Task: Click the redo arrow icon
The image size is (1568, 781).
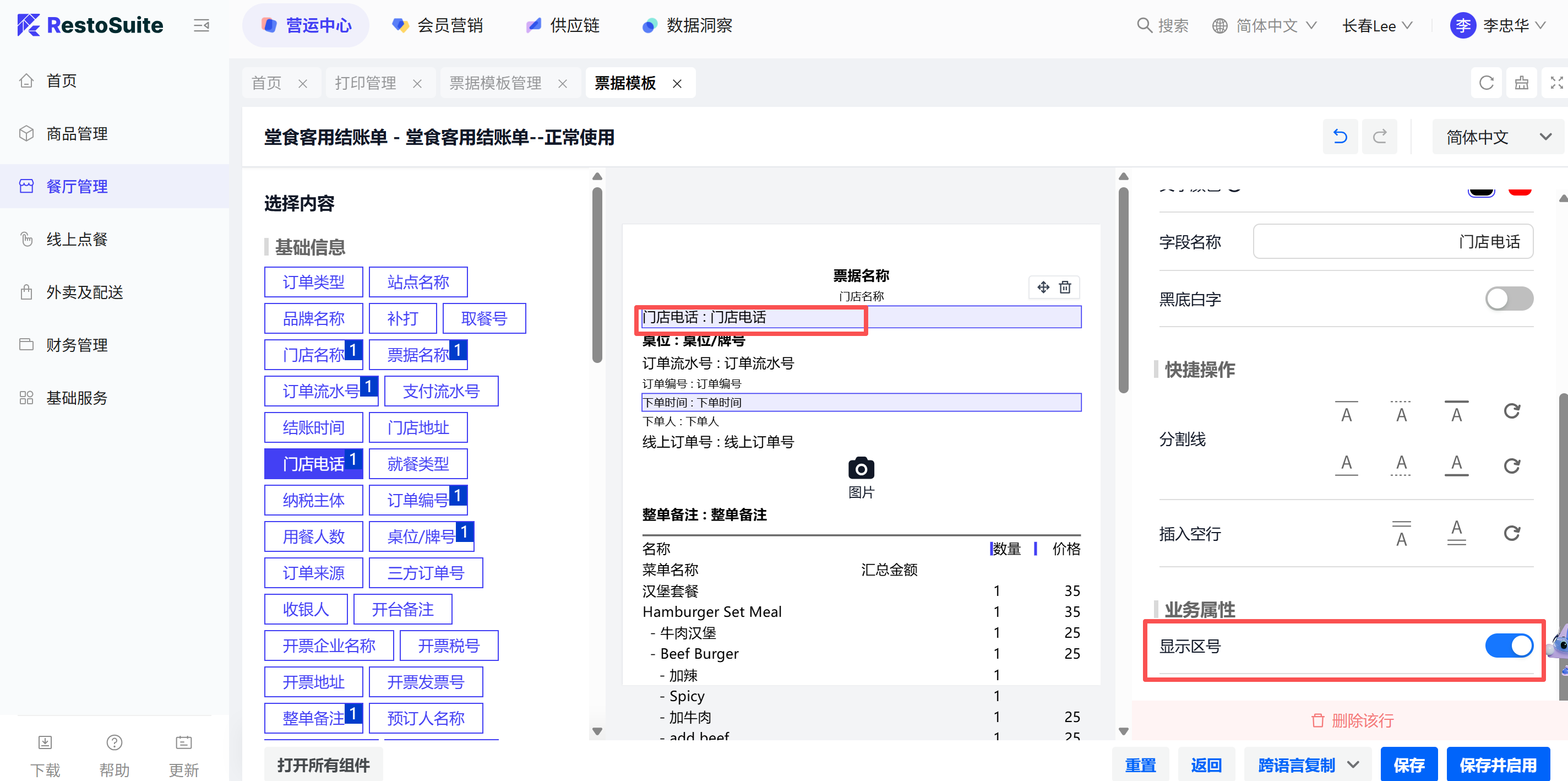Action: [x=1379, y=137]
